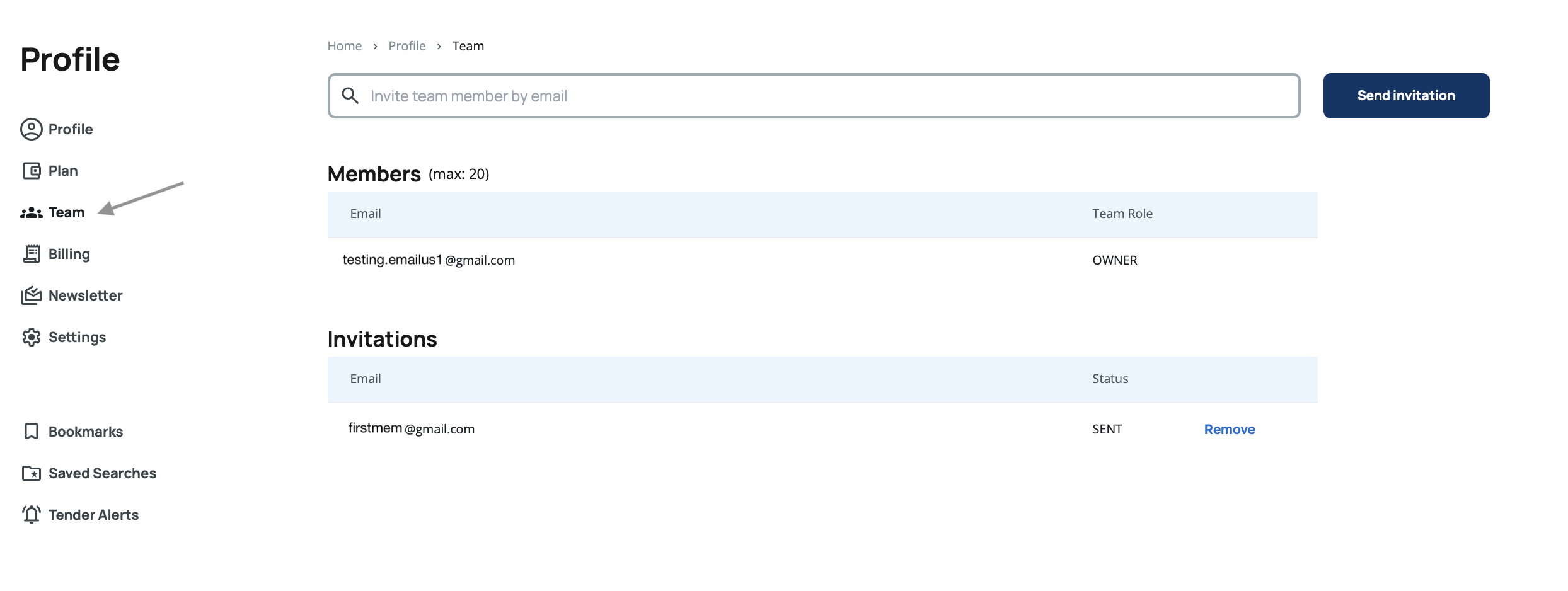Open the Billing section label

[69, 254]
